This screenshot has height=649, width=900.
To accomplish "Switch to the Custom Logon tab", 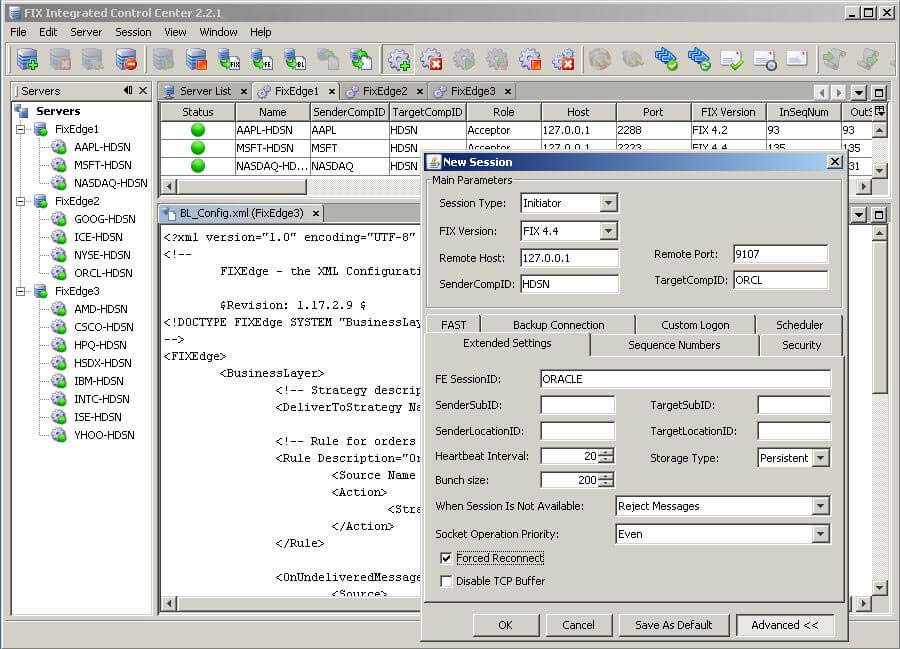I will click(x=695, y=325).
